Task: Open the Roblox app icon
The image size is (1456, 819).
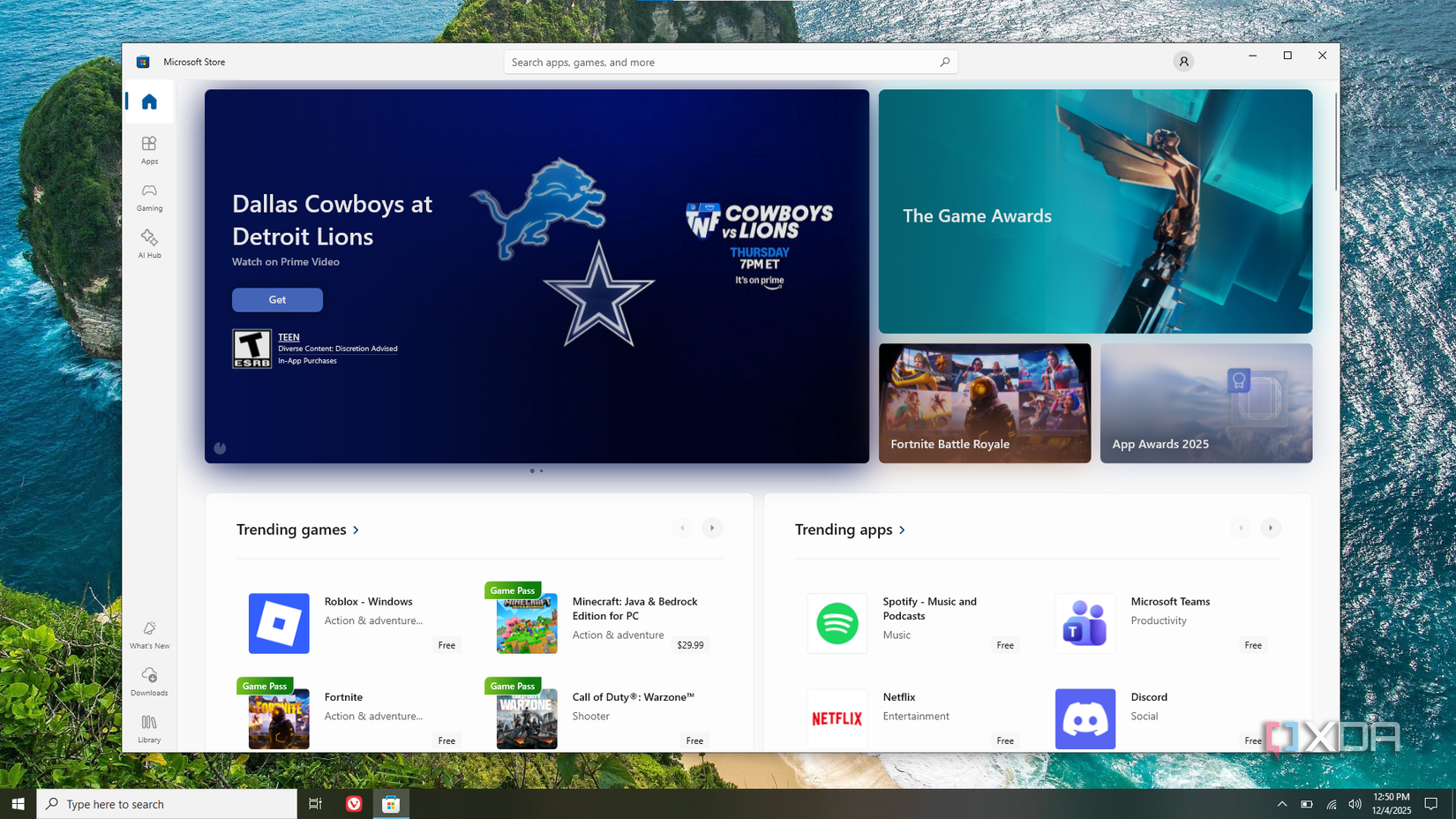Action: (x=279, y=623)
